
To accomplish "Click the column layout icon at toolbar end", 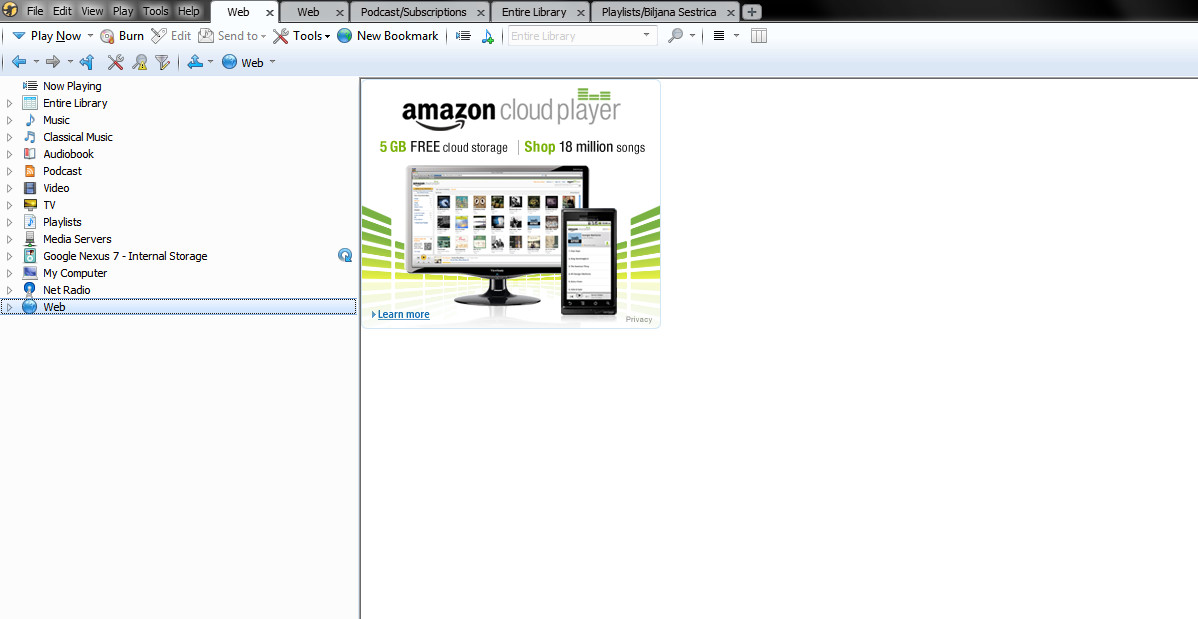I will point(759,36).
